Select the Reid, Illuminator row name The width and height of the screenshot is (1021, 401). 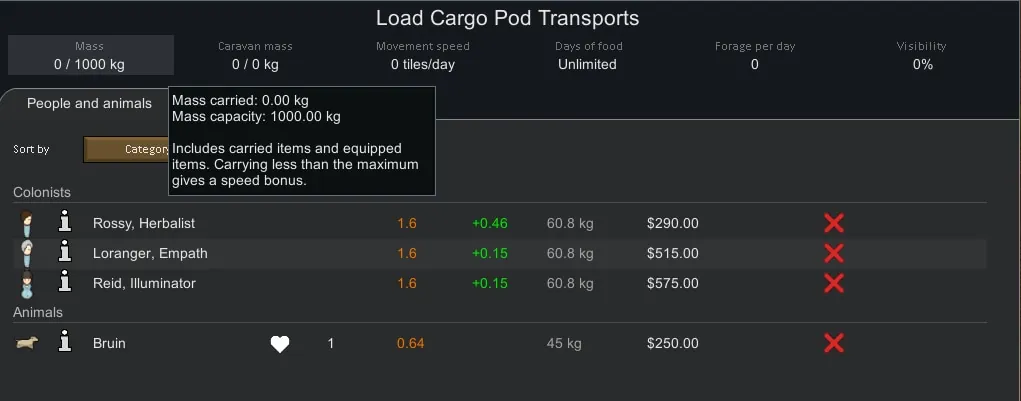(144, 283)
